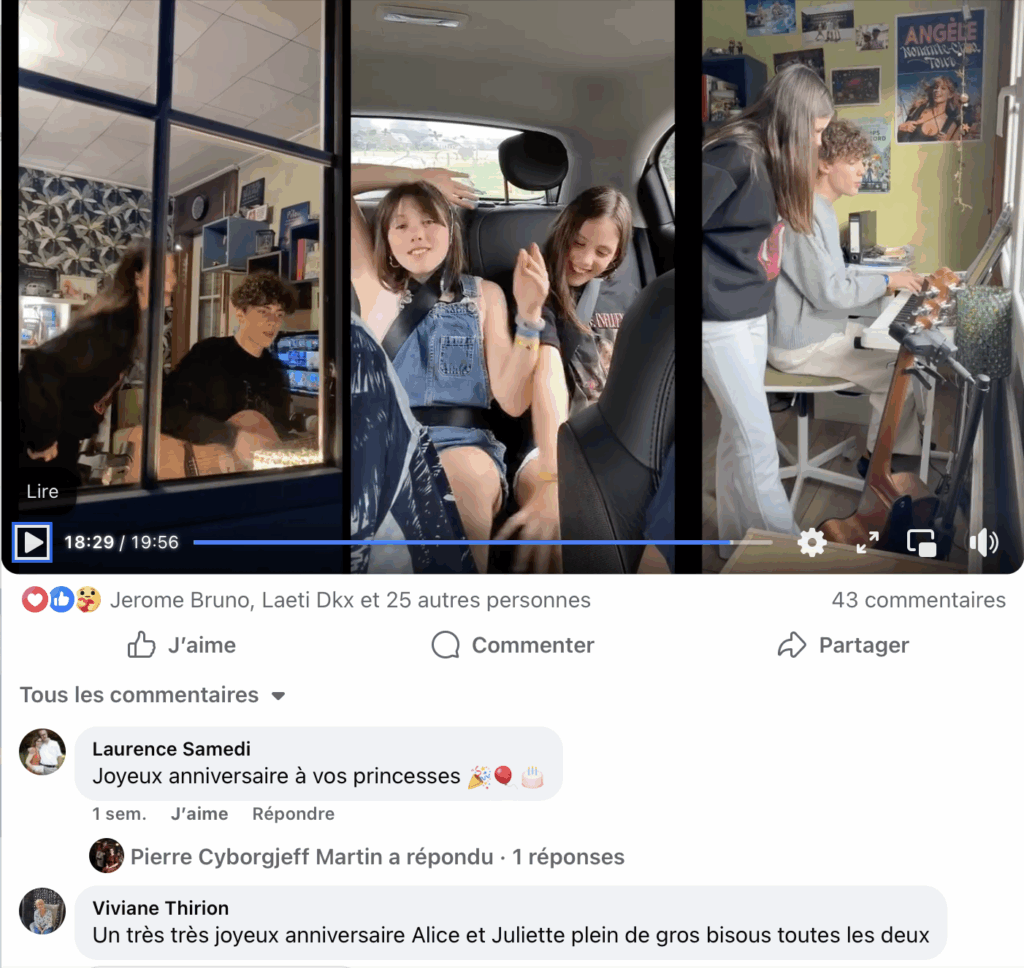
Task: Share the post via Partager arrow
Action: (843, 645)
